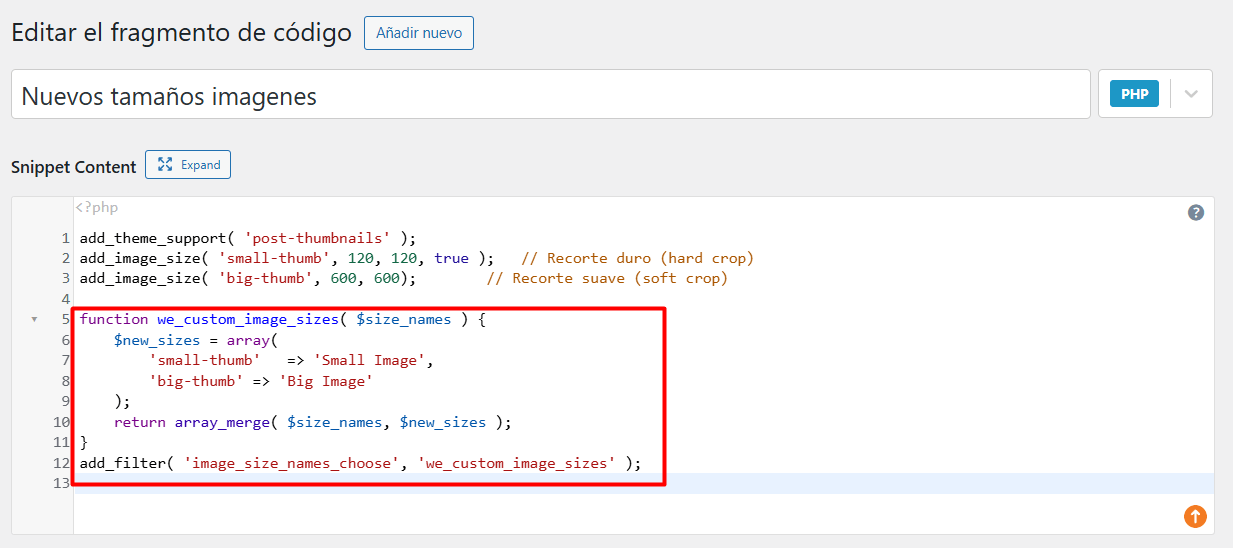The image size is (1233, 548).
Task: Click line number 13 in the gutter
Action: click(61, 483)
